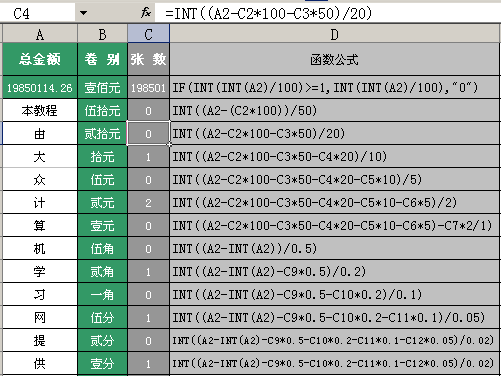Click the formula cell ending in -C5*10)/5)
The image size is (501, 376).
pyautogui.click(x=334, y=179)
